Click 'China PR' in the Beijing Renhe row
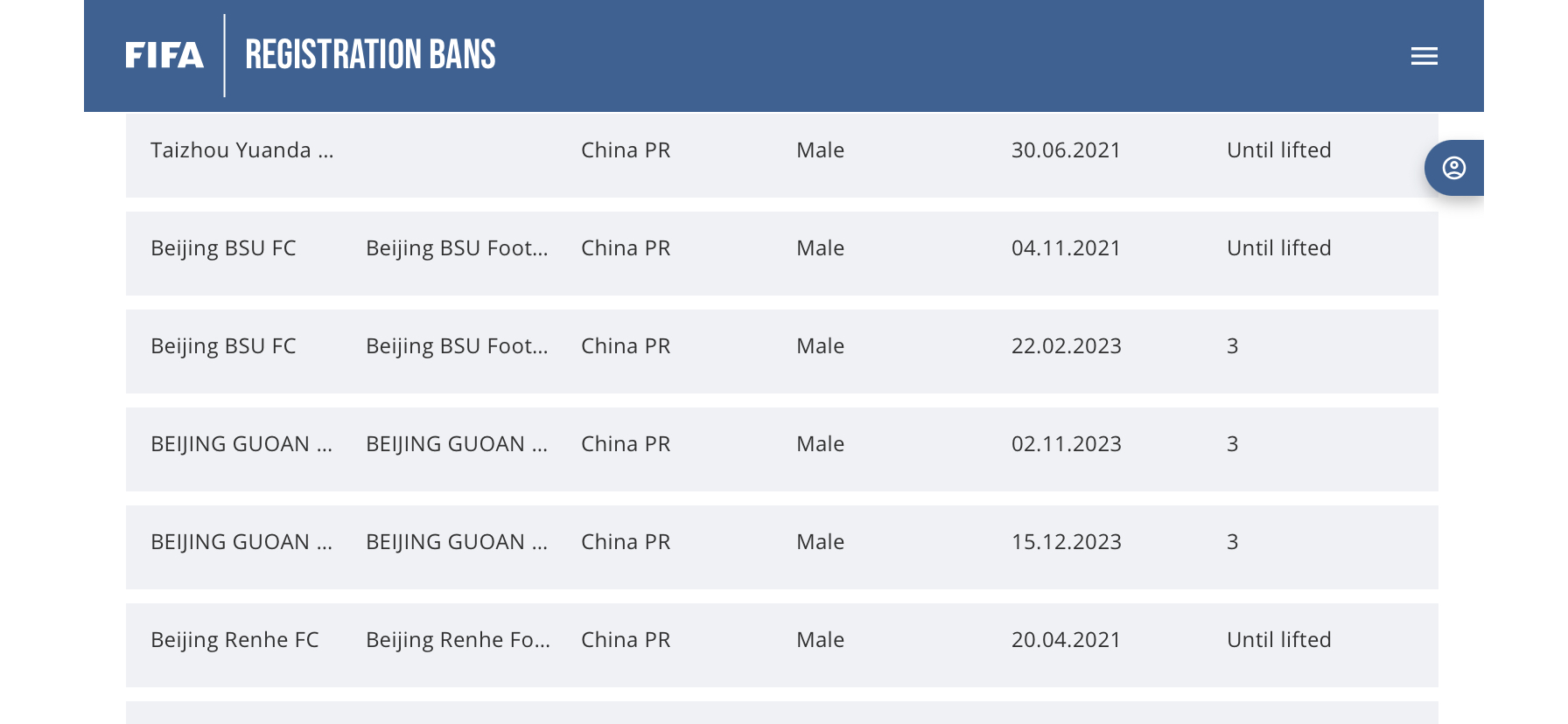The image size is (1568, 724). 626,640
